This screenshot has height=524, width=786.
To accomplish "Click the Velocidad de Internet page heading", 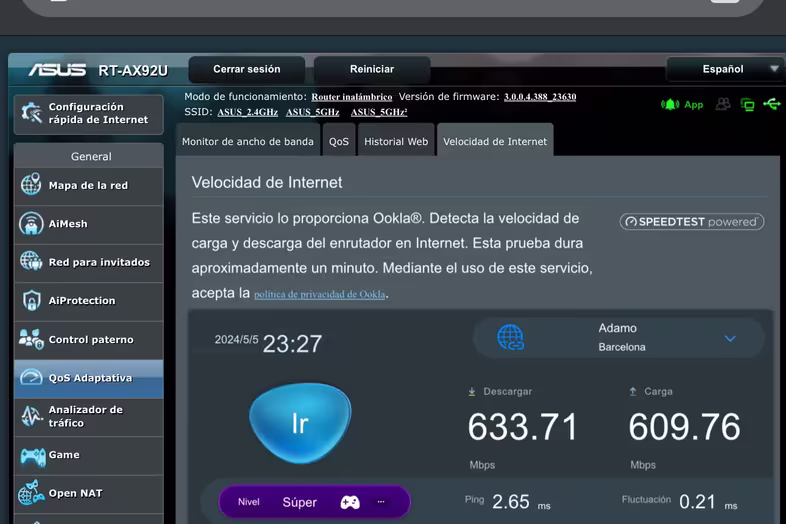I will (x=267, y=183).
